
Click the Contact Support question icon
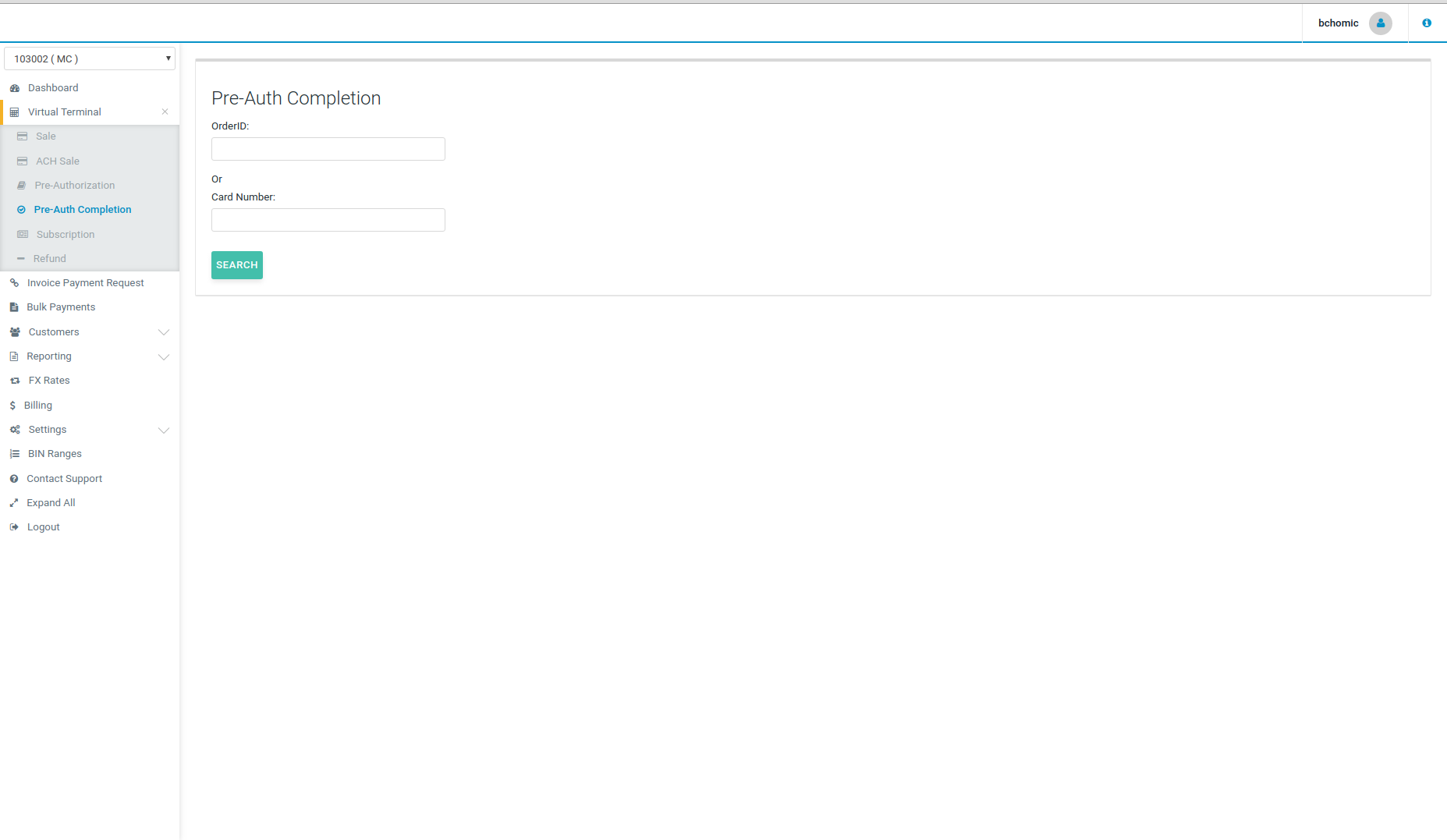[14, 479]
